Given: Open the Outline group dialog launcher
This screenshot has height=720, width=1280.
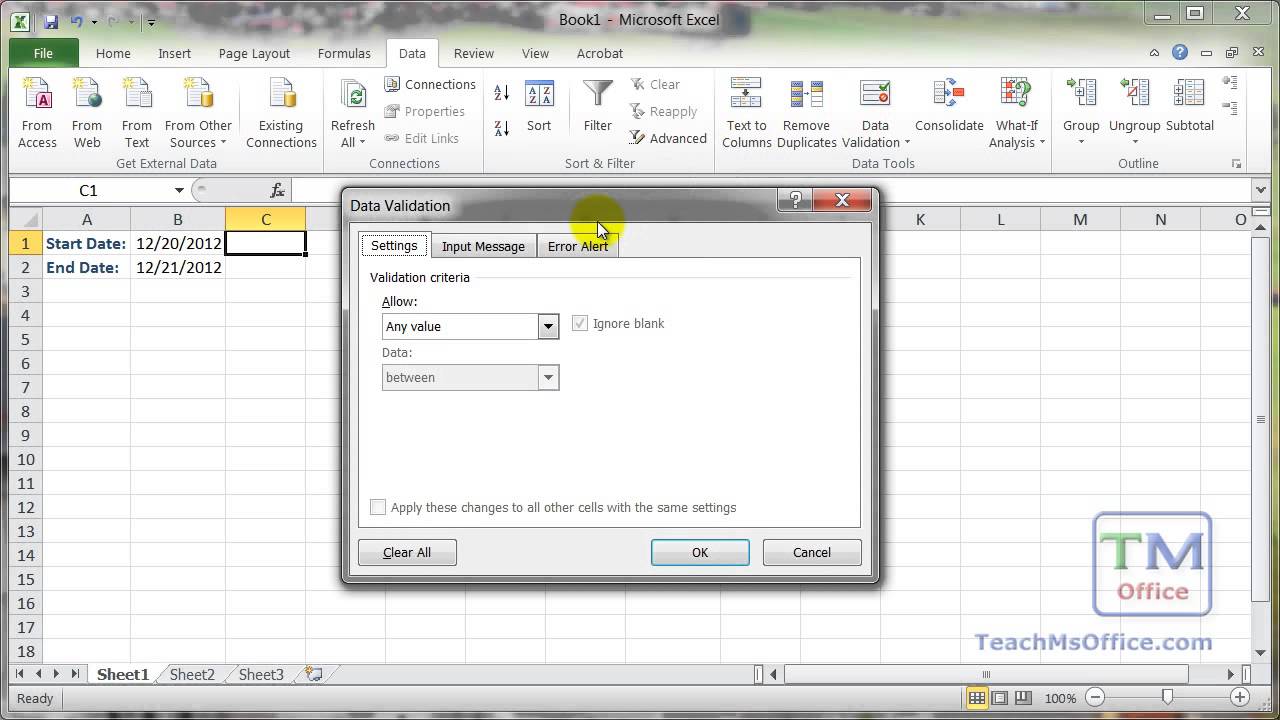Looking at the screenshot, I should click(1237, 164).
